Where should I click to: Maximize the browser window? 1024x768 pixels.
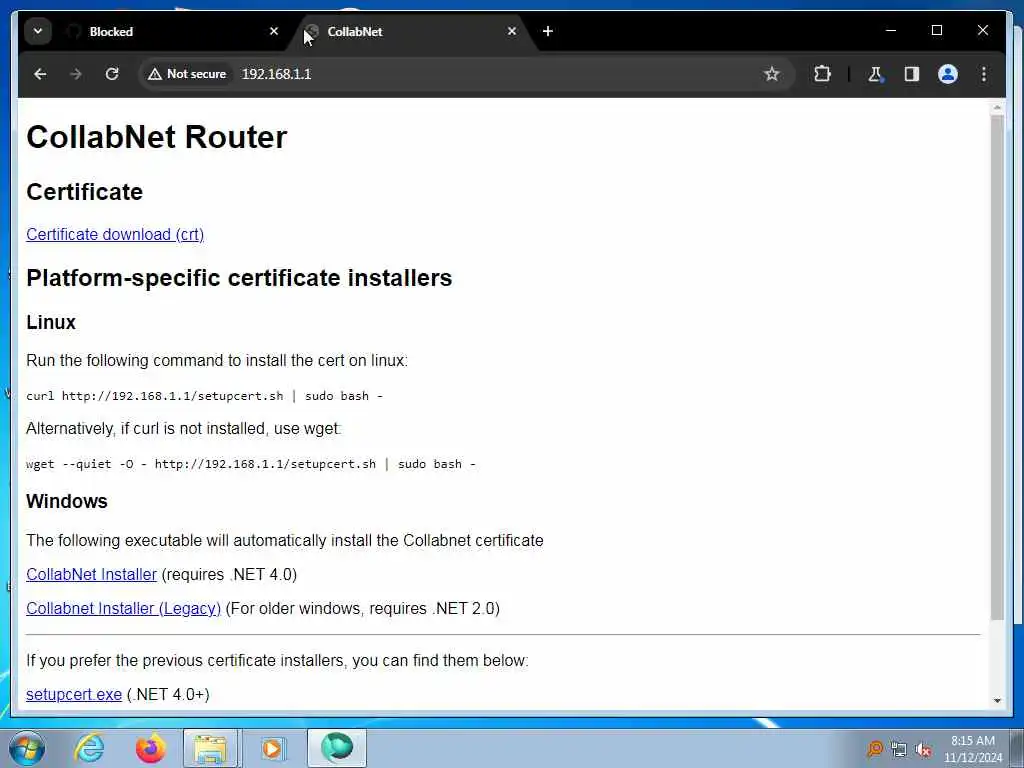pyautogui.click(x=936, y=31)
